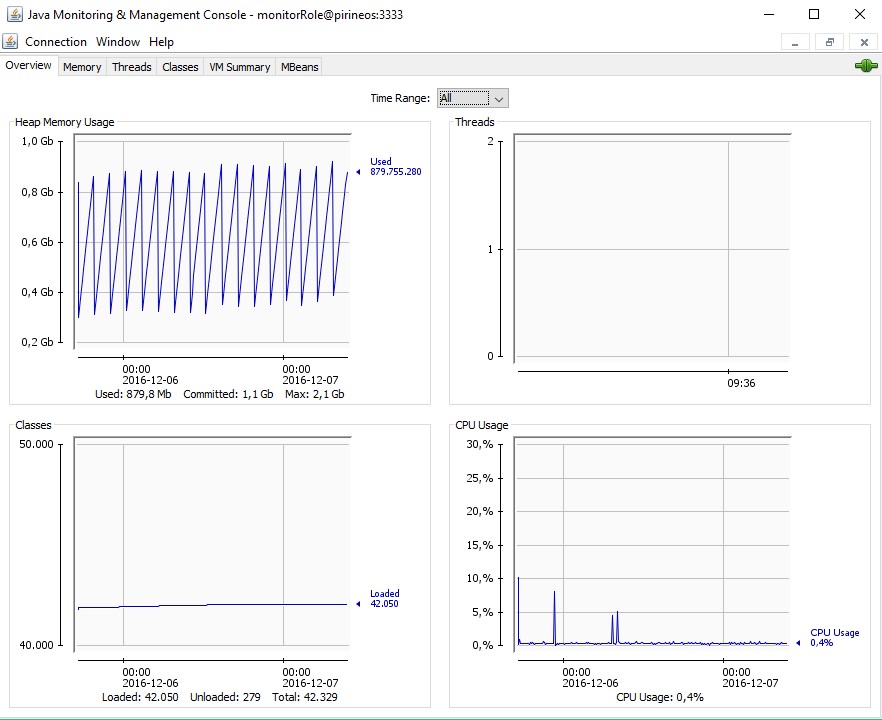Image resolution: width=882 pixels, height=720 pixels.
Task: Click the Used 879.755.280 heap marker
Action: (389, 166)
